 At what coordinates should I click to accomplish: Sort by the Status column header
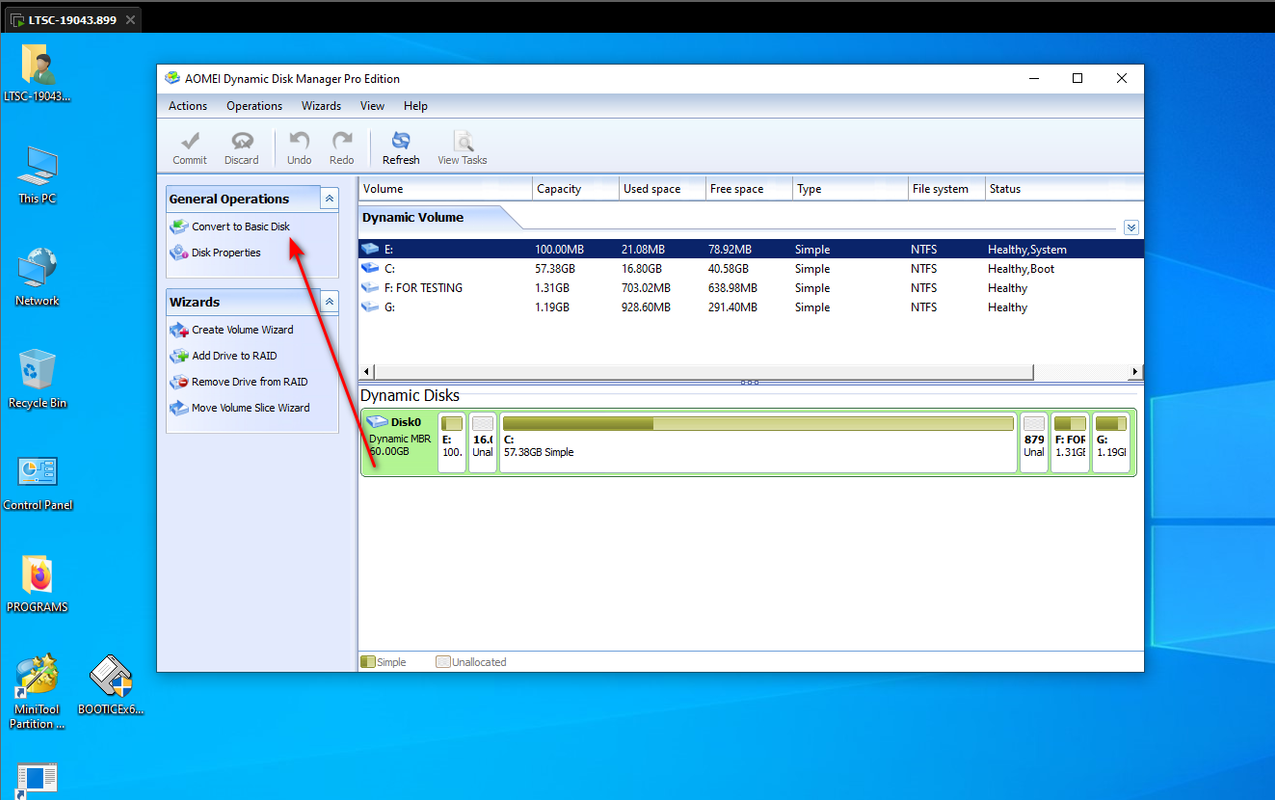click(x=1063, y=189)
